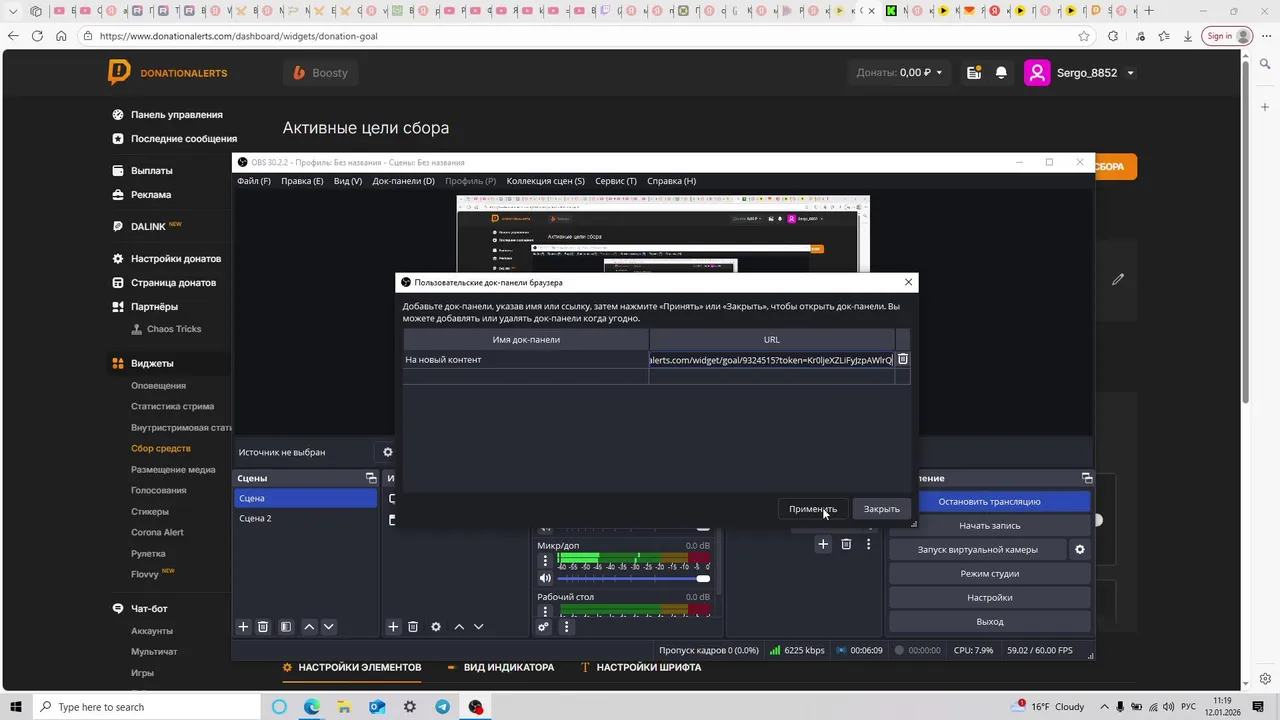Add a new scene transition
This screenshot has width=1280, height=720.
(823, 544)
